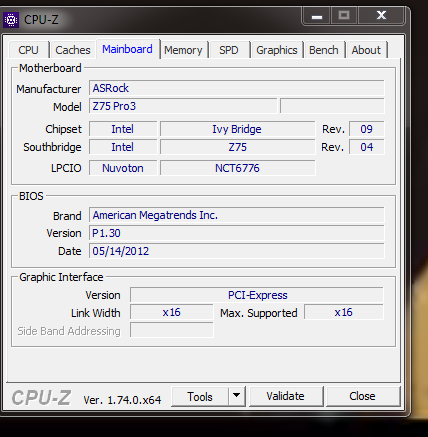Click the Model field showing Z75 Pro3
Screen dimensions: 428x437
[183, 106]
